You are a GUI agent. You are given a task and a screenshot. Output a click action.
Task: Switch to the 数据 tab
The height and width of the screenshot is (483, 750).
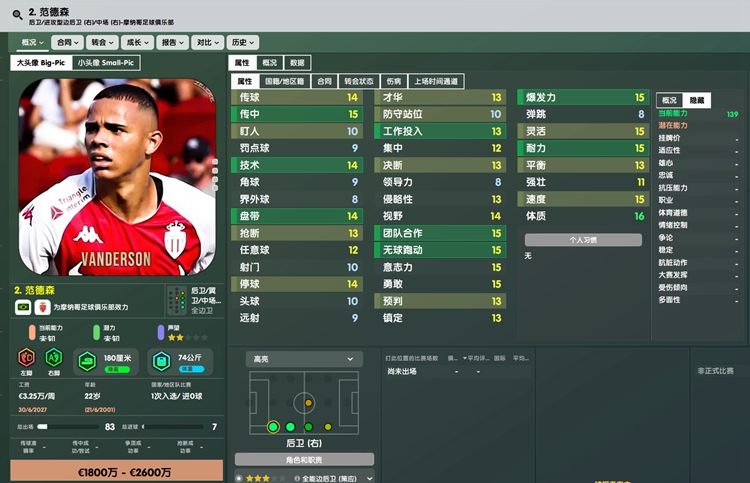(297, 63)
